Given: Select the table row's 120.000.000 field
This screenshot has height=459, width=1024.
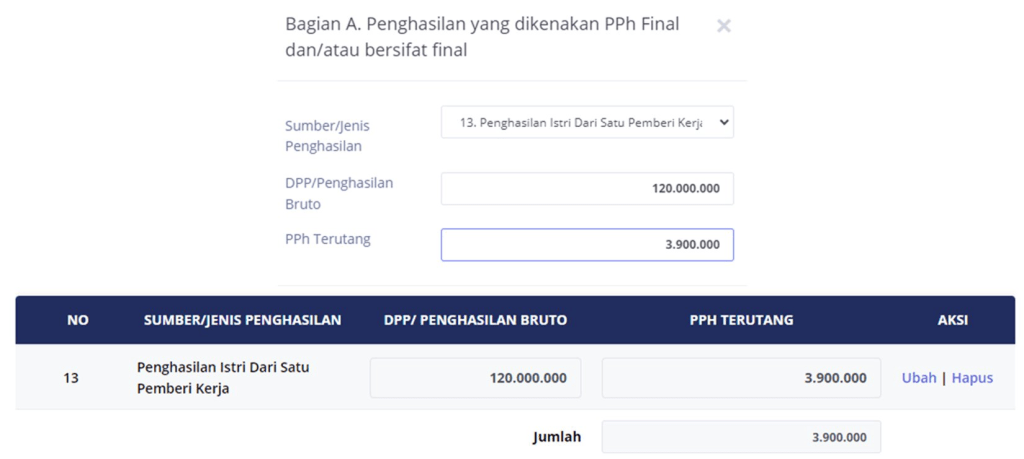Looking at the screenshot, I should (x=475, y=378).
